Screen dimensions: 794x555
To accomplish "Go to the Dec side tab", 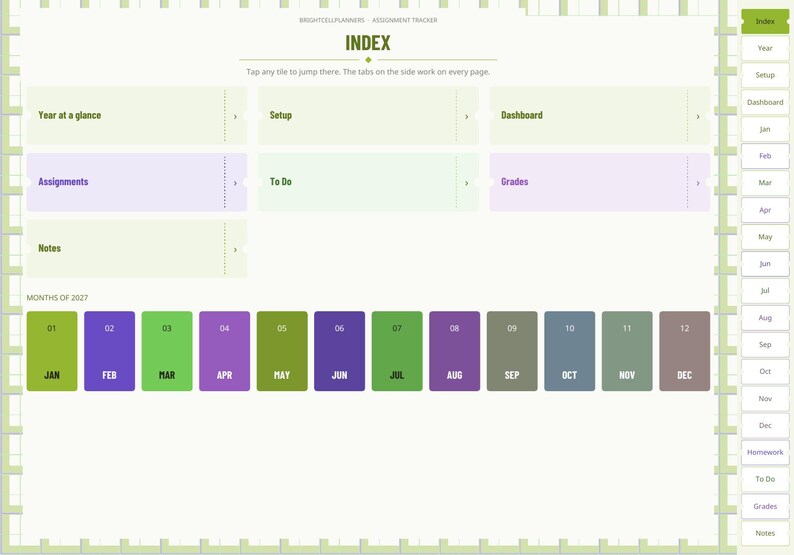I will pos(765,425).
